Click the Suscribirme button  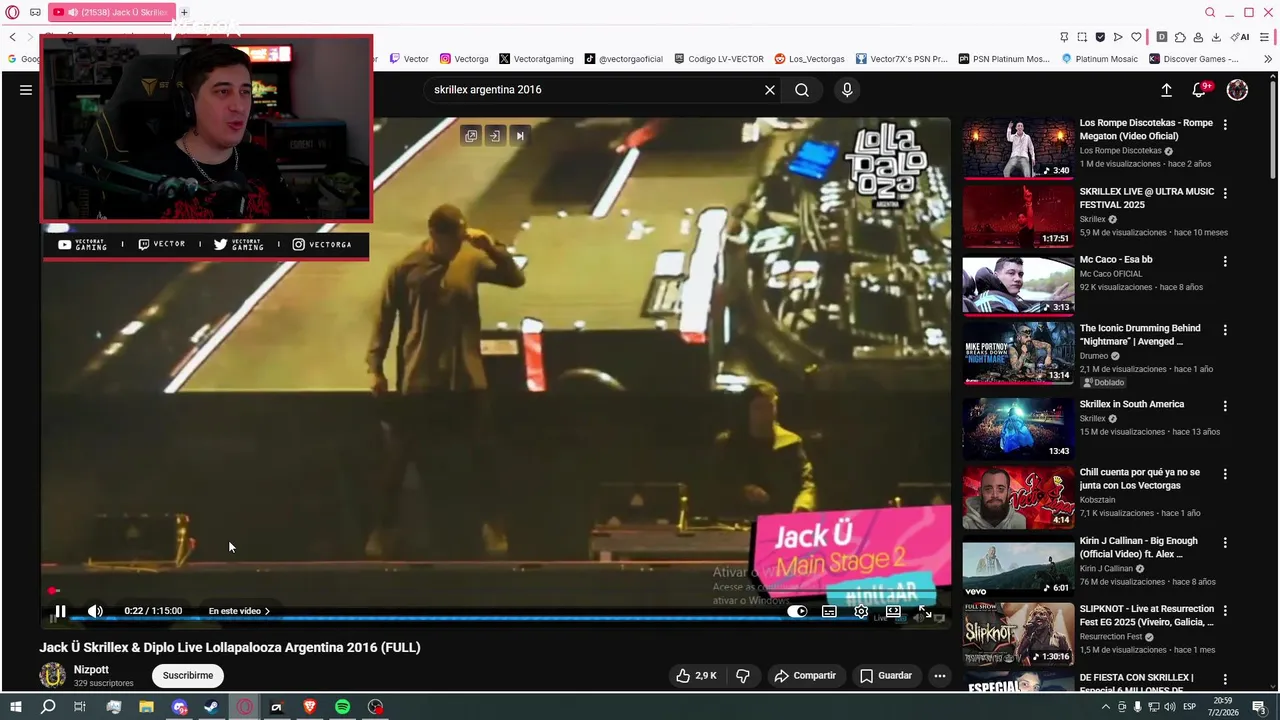pyautogui.click(x=188, y=676)
